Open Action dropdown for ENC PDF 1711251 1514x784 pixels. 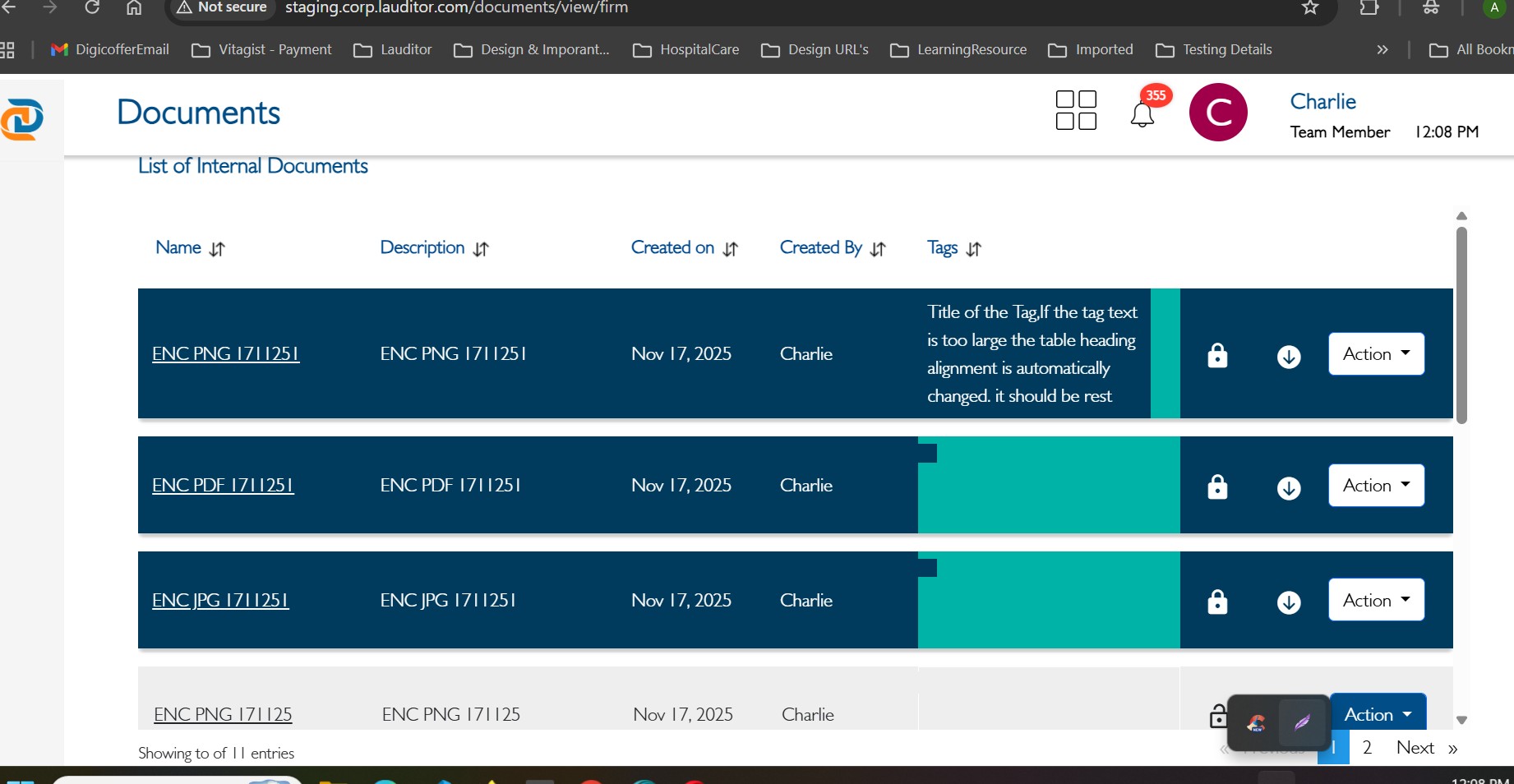[x=1375, y=485]
